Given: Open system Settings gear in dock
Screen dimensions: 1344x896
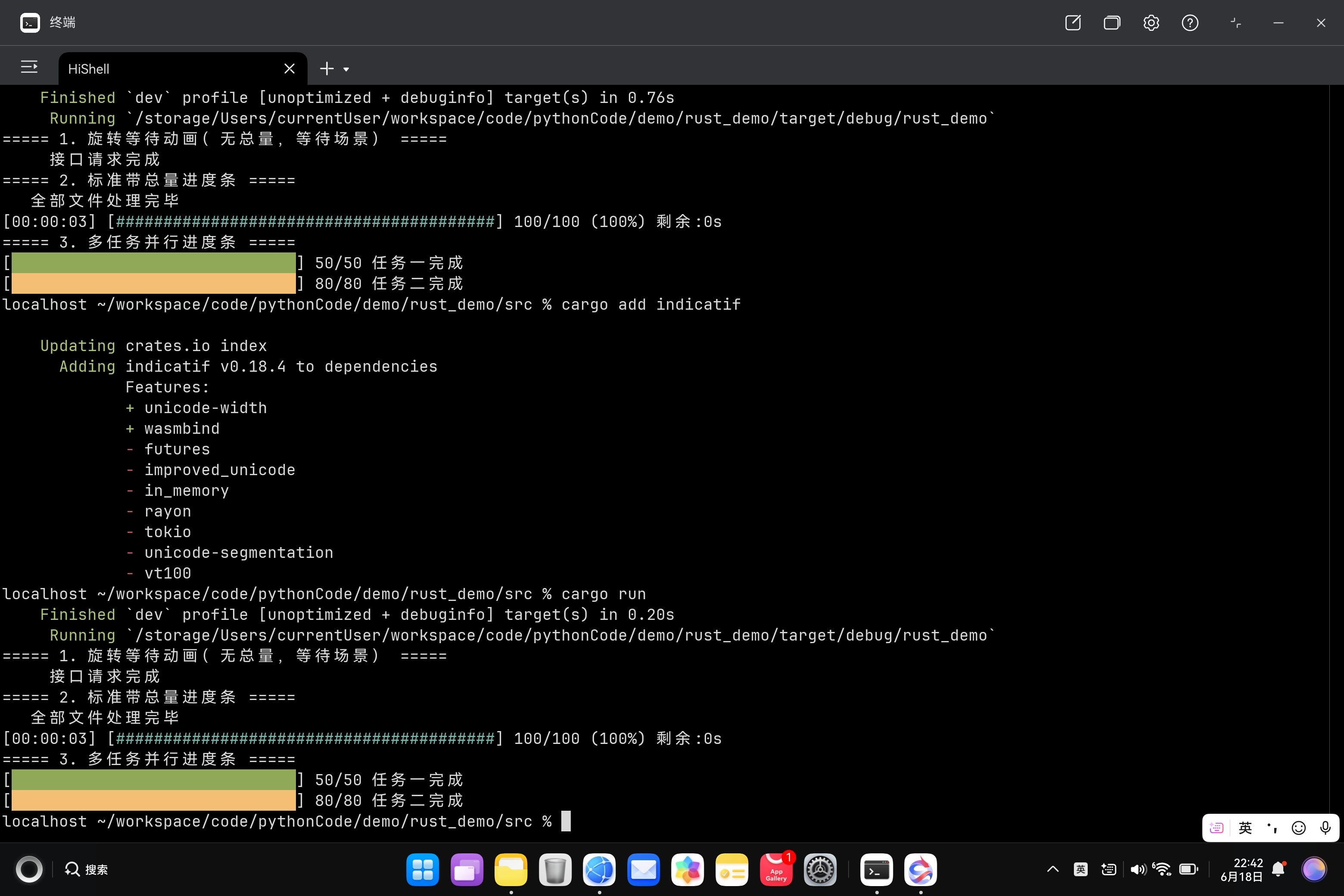Looking at the screenshot, I should 820,870.
